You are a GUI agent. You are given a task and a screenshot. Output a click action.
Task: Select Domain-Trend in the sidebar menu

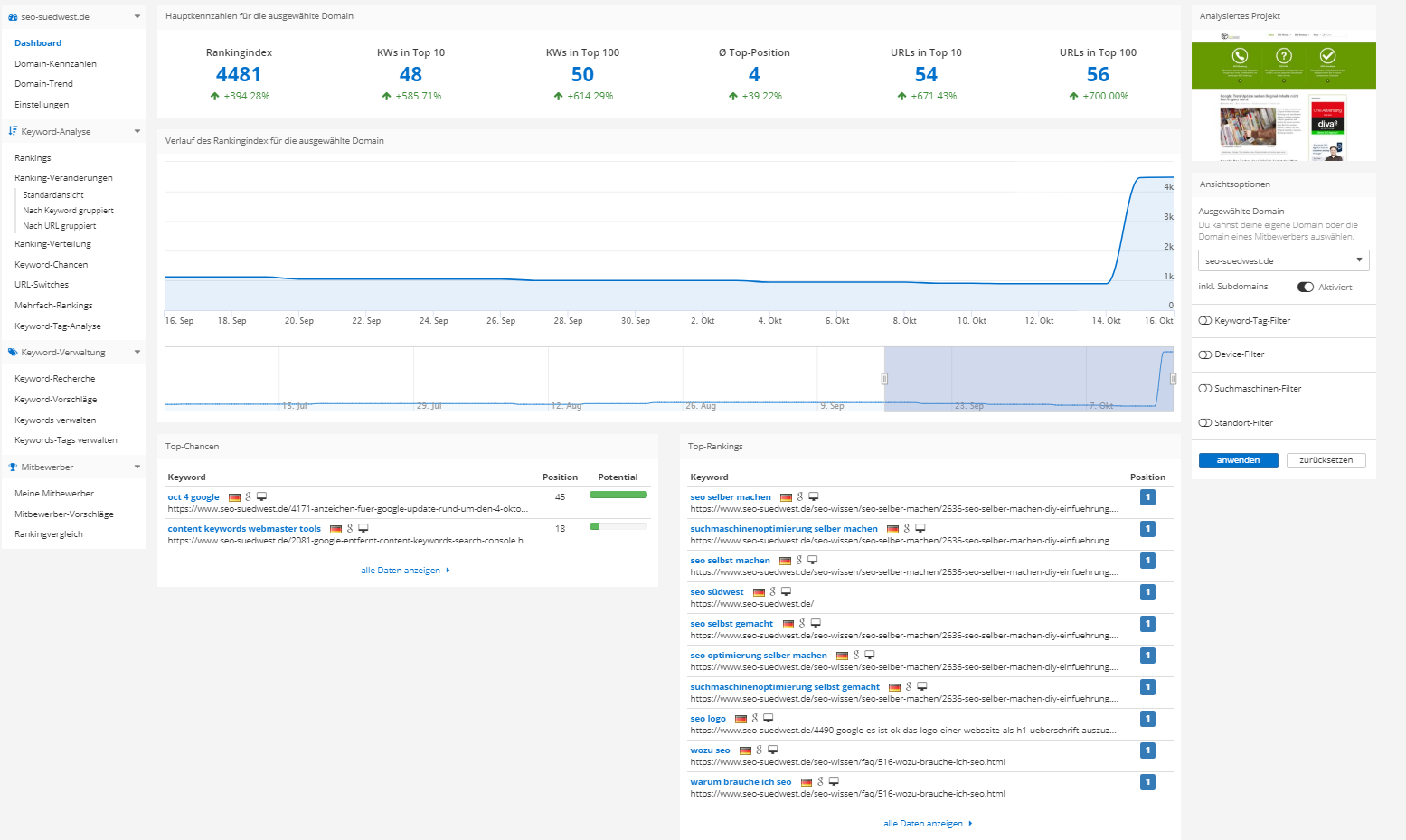pyautogui.click(x=43, y=83)
